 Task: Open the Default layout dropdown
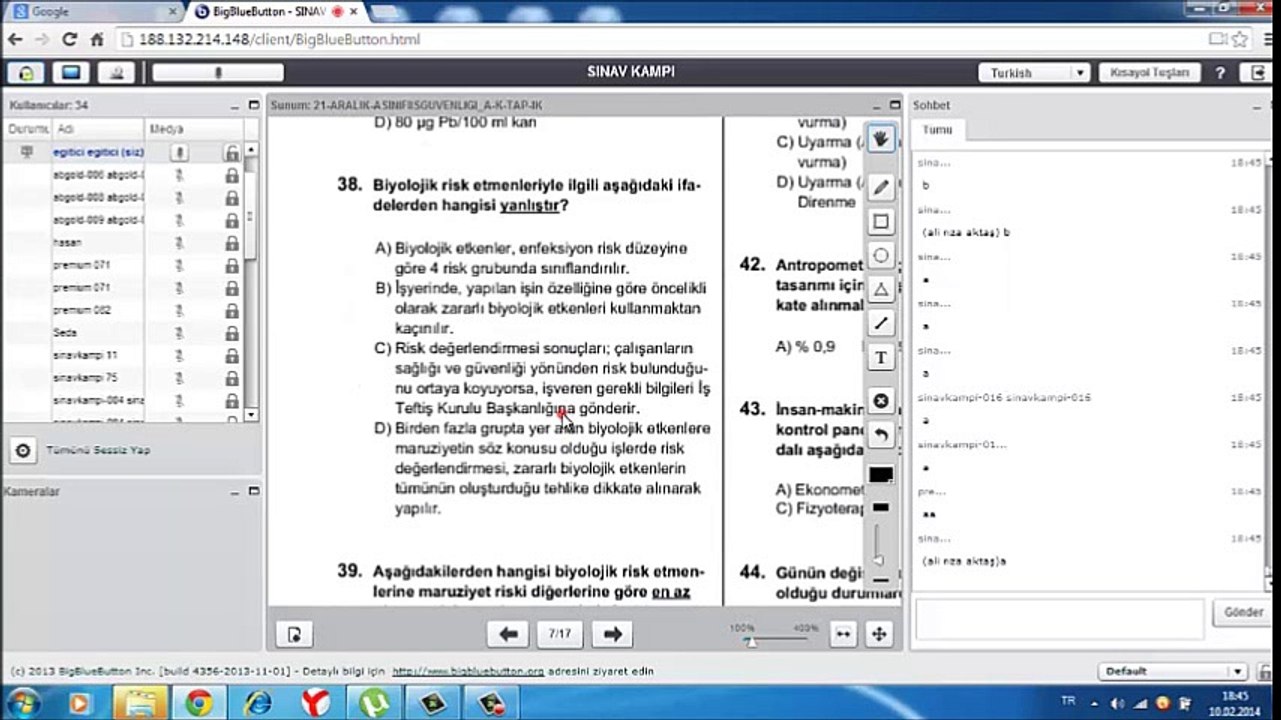tap(1172, 672)
